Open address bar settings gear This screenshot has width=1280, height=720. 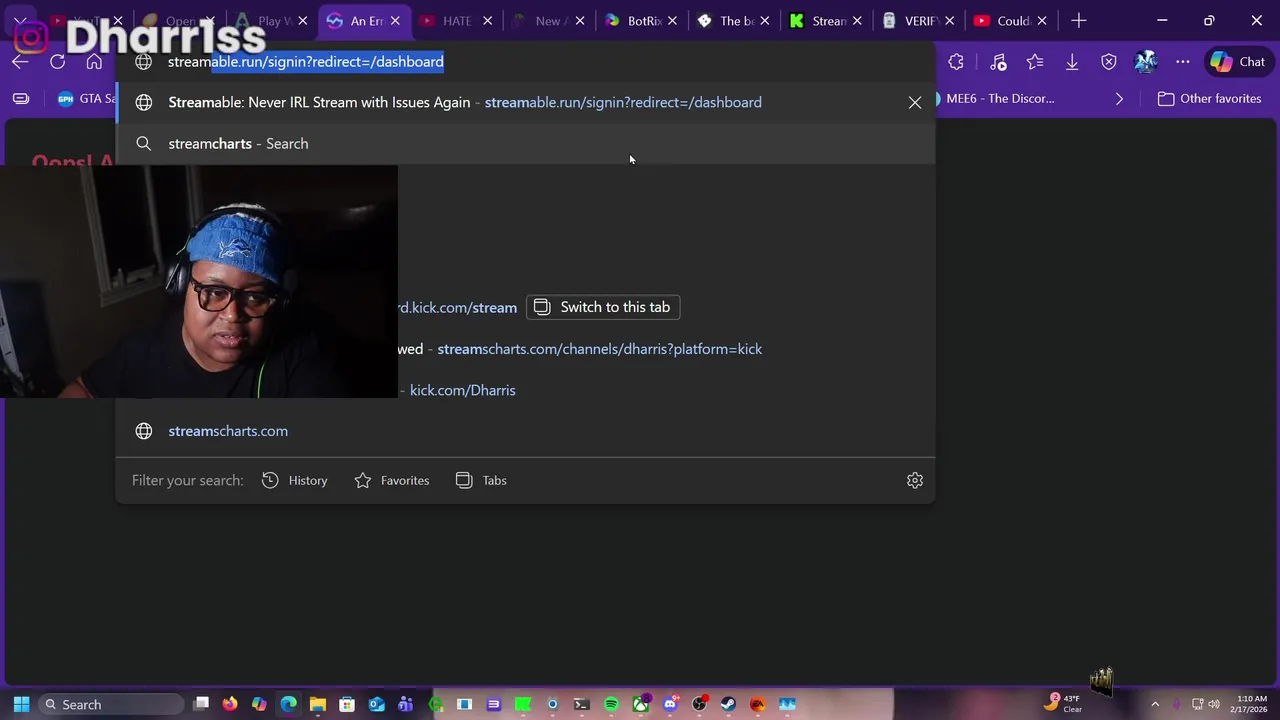click(x=915, y=480)
